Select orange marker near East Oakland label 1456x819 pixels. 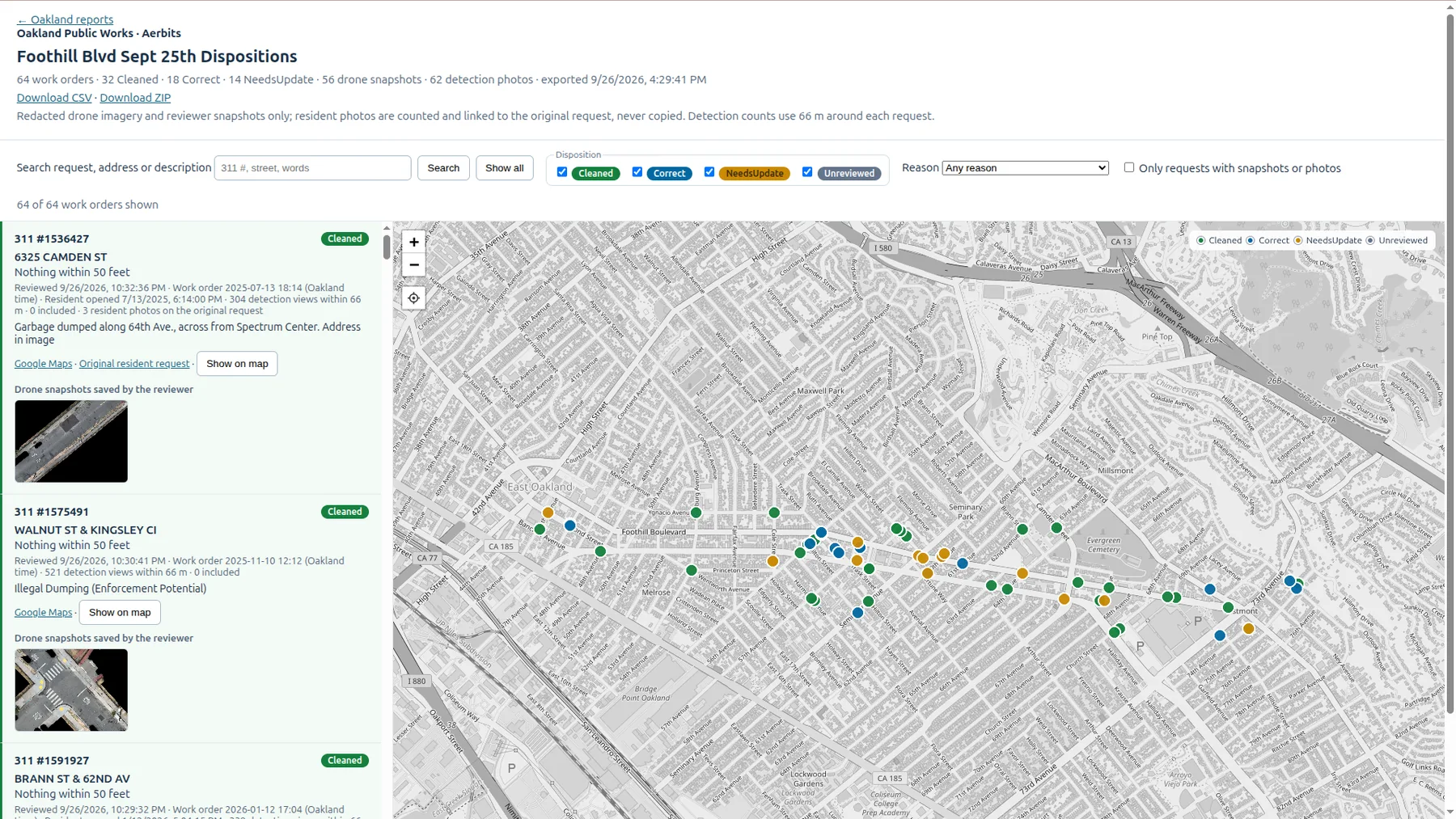[548, 513]
